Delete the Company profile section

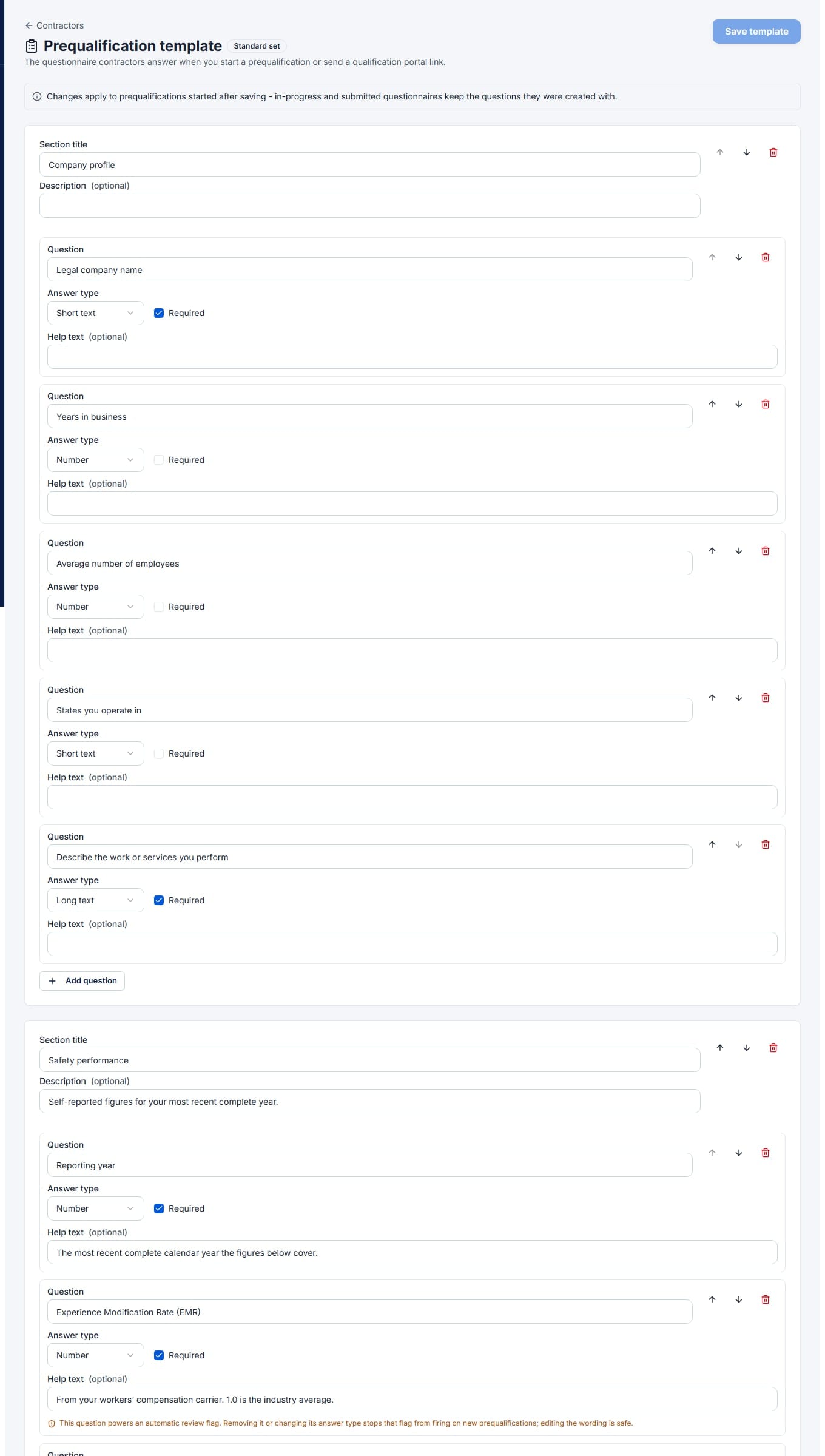tap(773, 152)
